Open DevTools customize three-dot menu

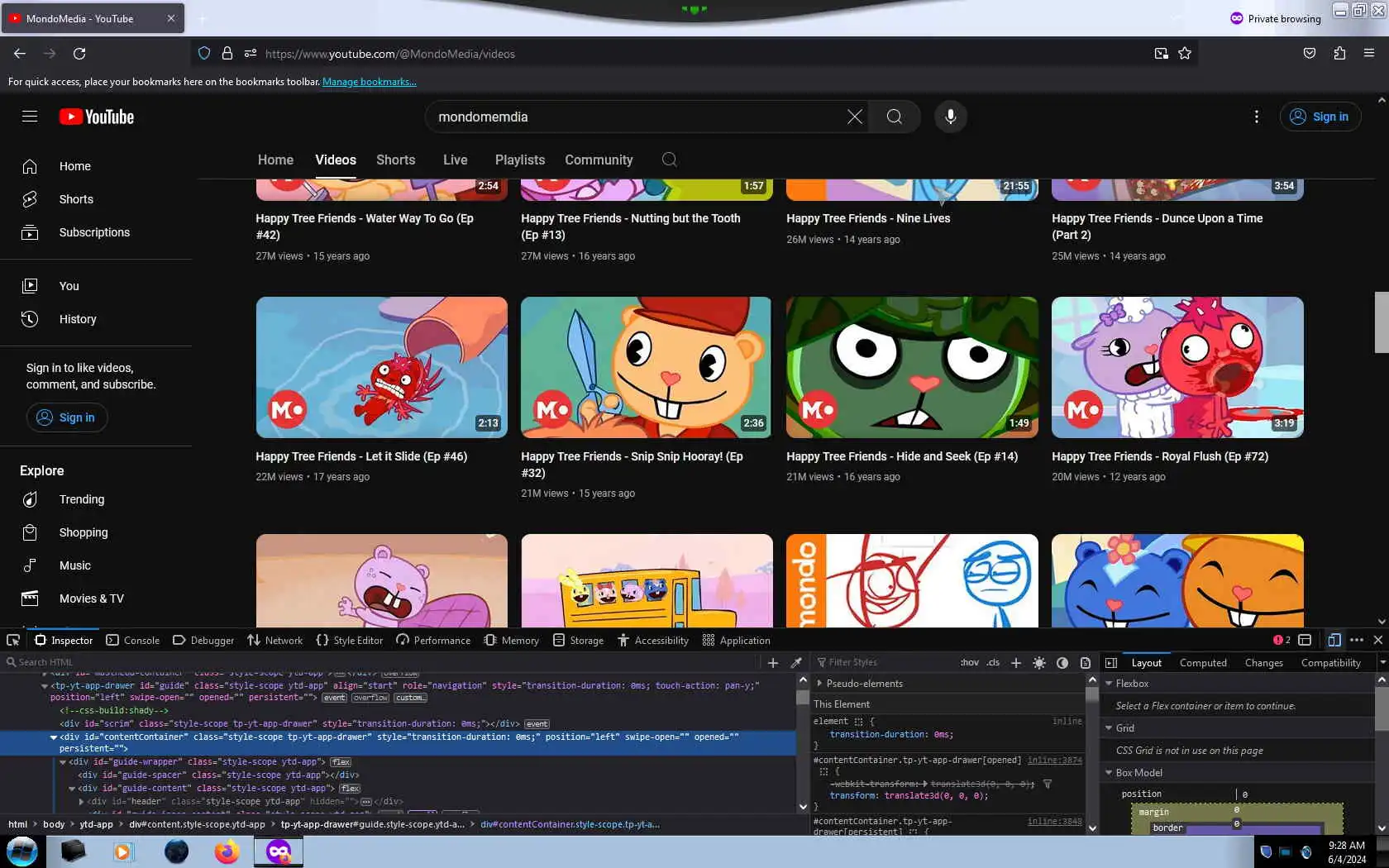[1357, 640]
